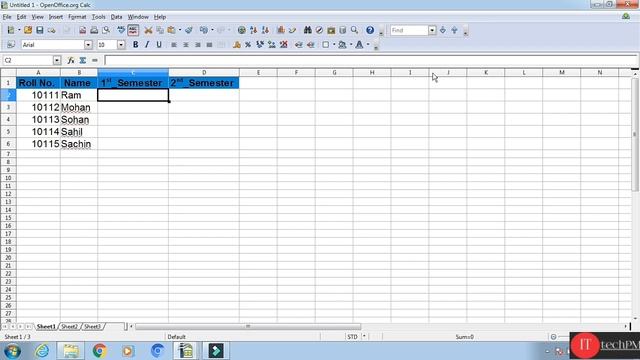The width and height of the screenshot is (640, 360).
Task: Click Format Paintbrush icon
Action: click(189, 30)
